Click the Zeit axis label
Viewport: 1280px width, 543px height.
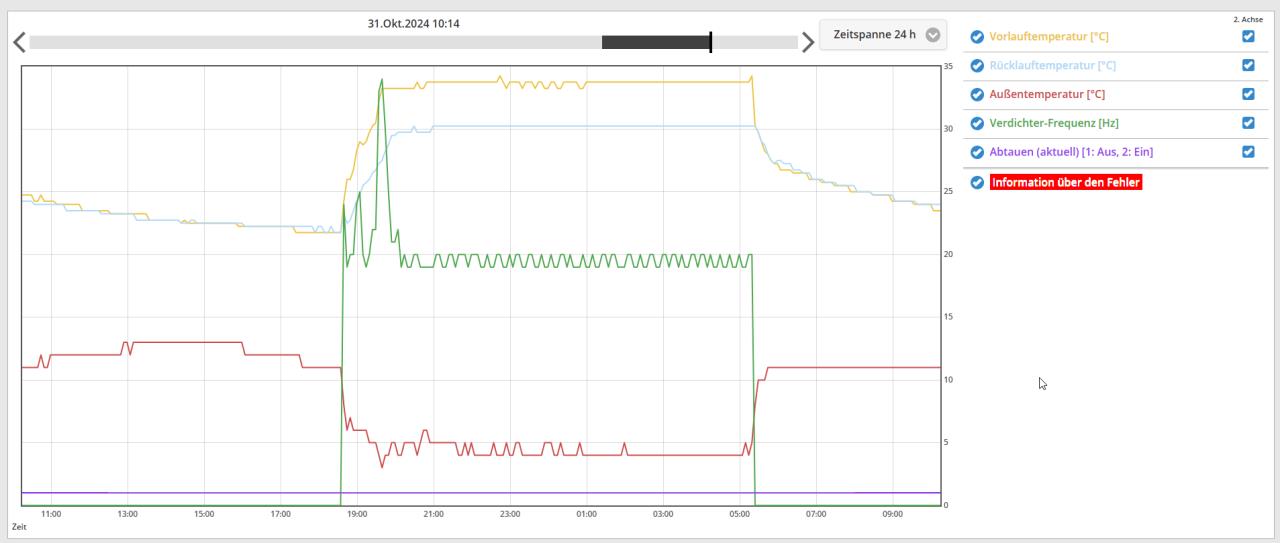[19, 527]
